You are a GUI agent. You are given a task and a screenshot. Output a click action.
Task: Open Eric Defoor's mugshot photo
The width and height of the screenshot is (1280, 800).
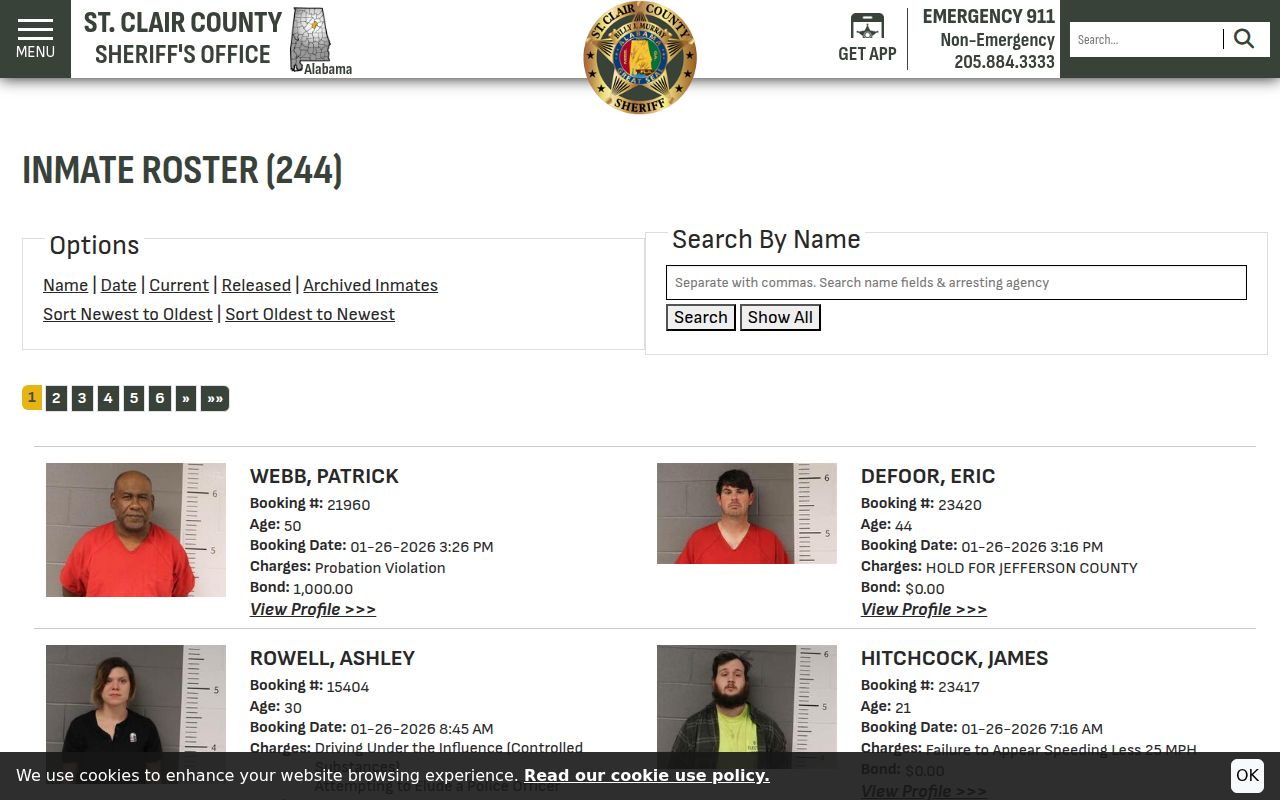[x=747, y=513]
